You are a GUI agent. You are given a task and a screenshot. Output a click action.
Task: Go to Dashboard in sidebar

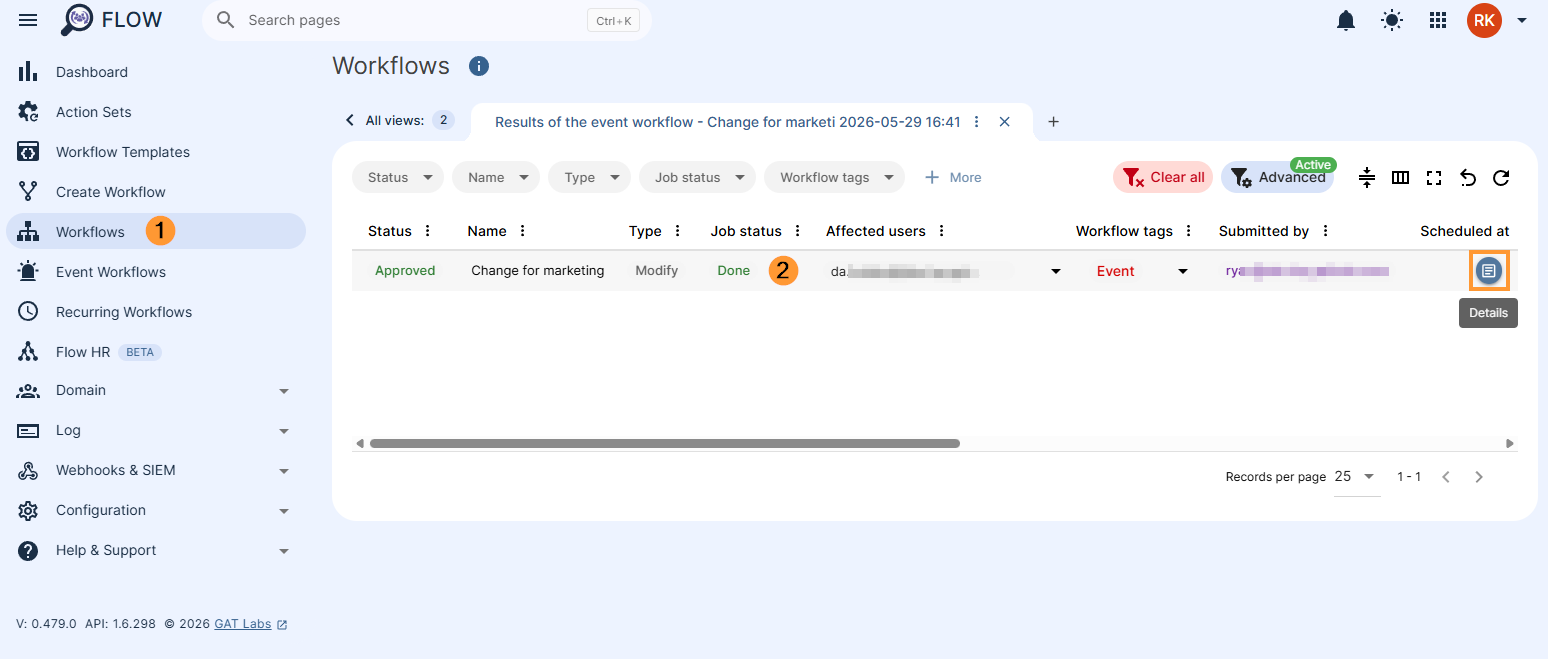point(155,72)
